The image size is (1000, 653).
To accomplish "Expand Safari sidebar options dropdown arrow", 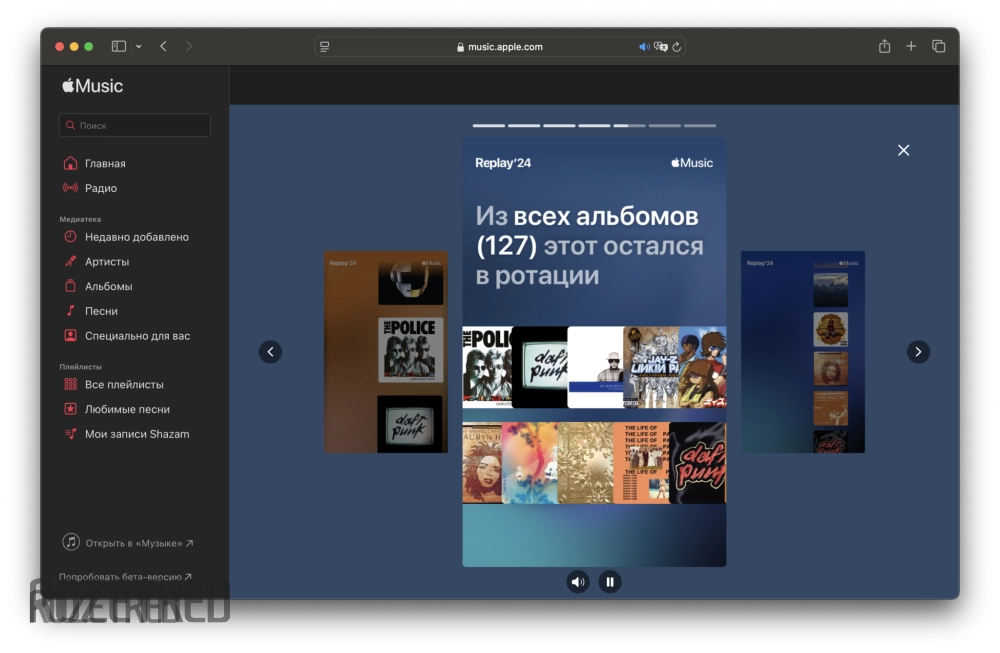I will [x=138, y=47].
